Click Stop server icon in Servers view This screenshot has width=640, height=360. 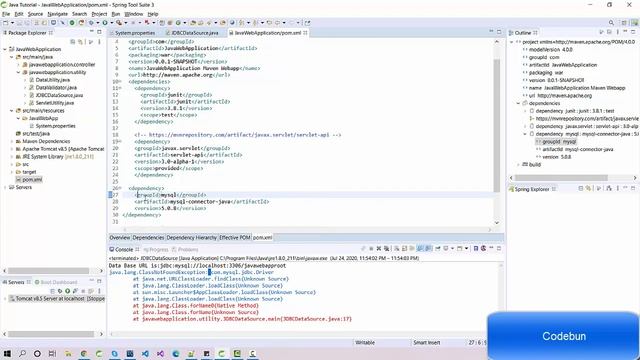[x=84, y=291]
